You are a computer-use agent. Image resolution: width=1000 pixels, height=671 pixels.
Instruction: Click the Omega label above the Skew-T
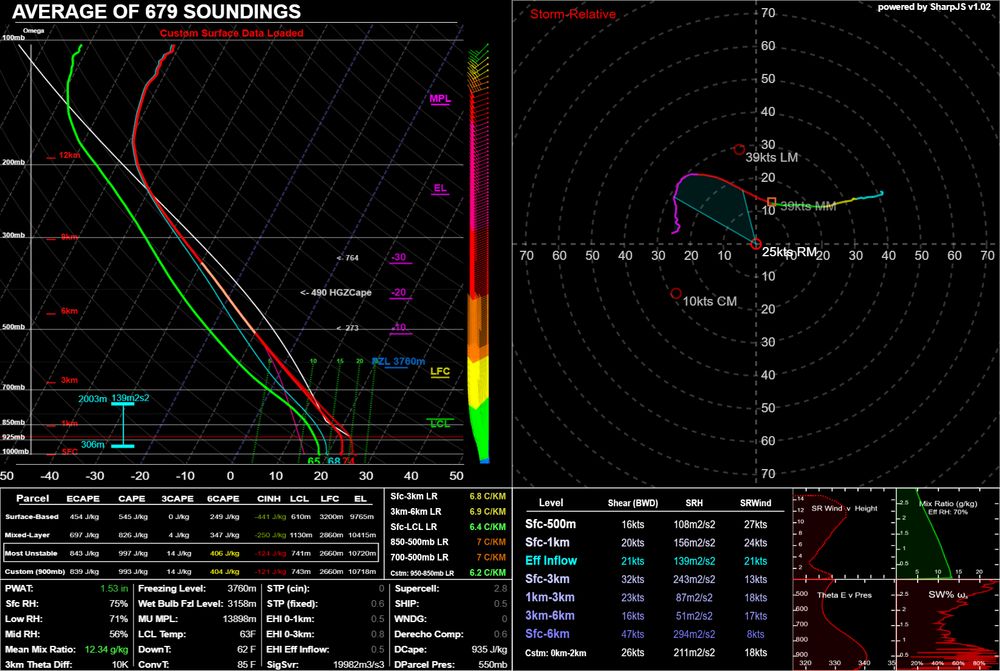point(33,31)
